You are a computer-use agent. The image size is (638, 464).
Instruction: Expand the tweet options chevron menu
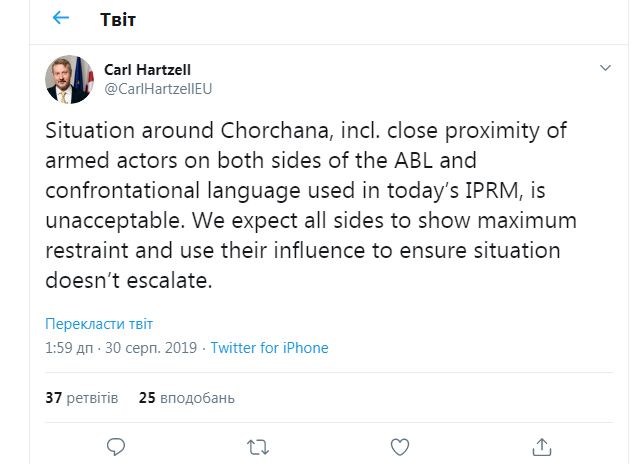pos(603,69)
